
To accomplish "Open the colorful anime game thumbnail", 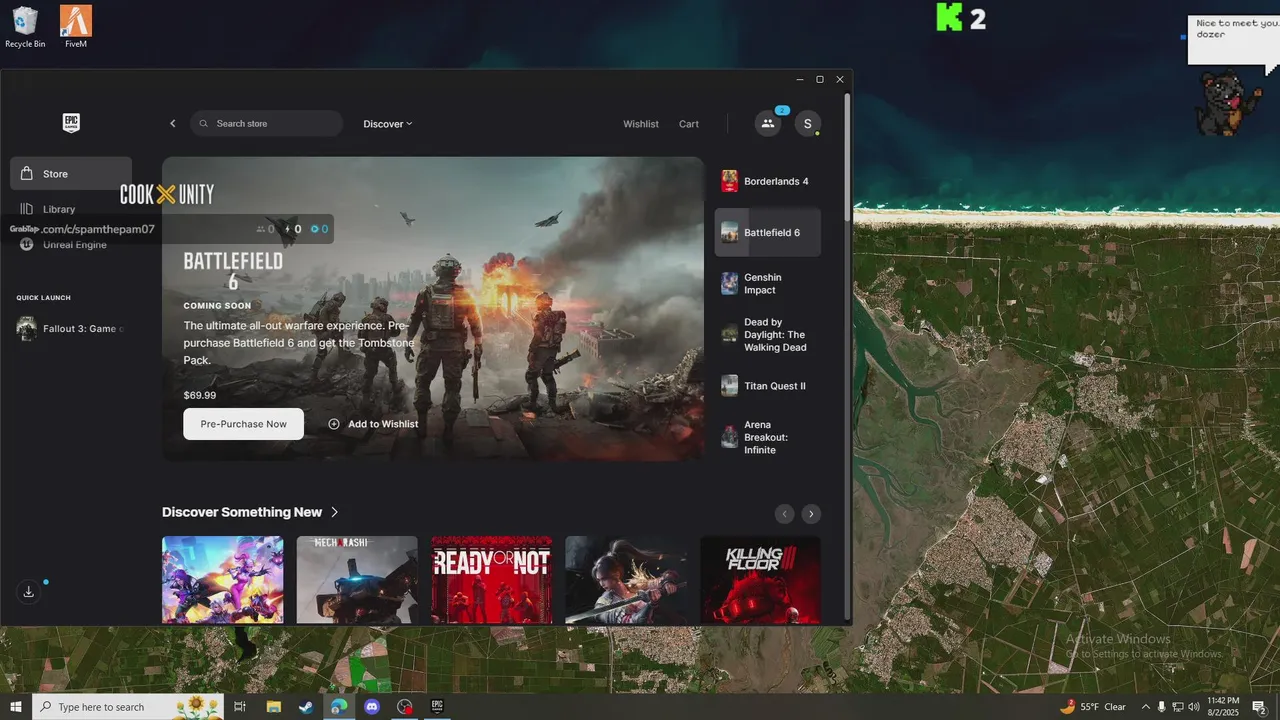I will point(223,580).
